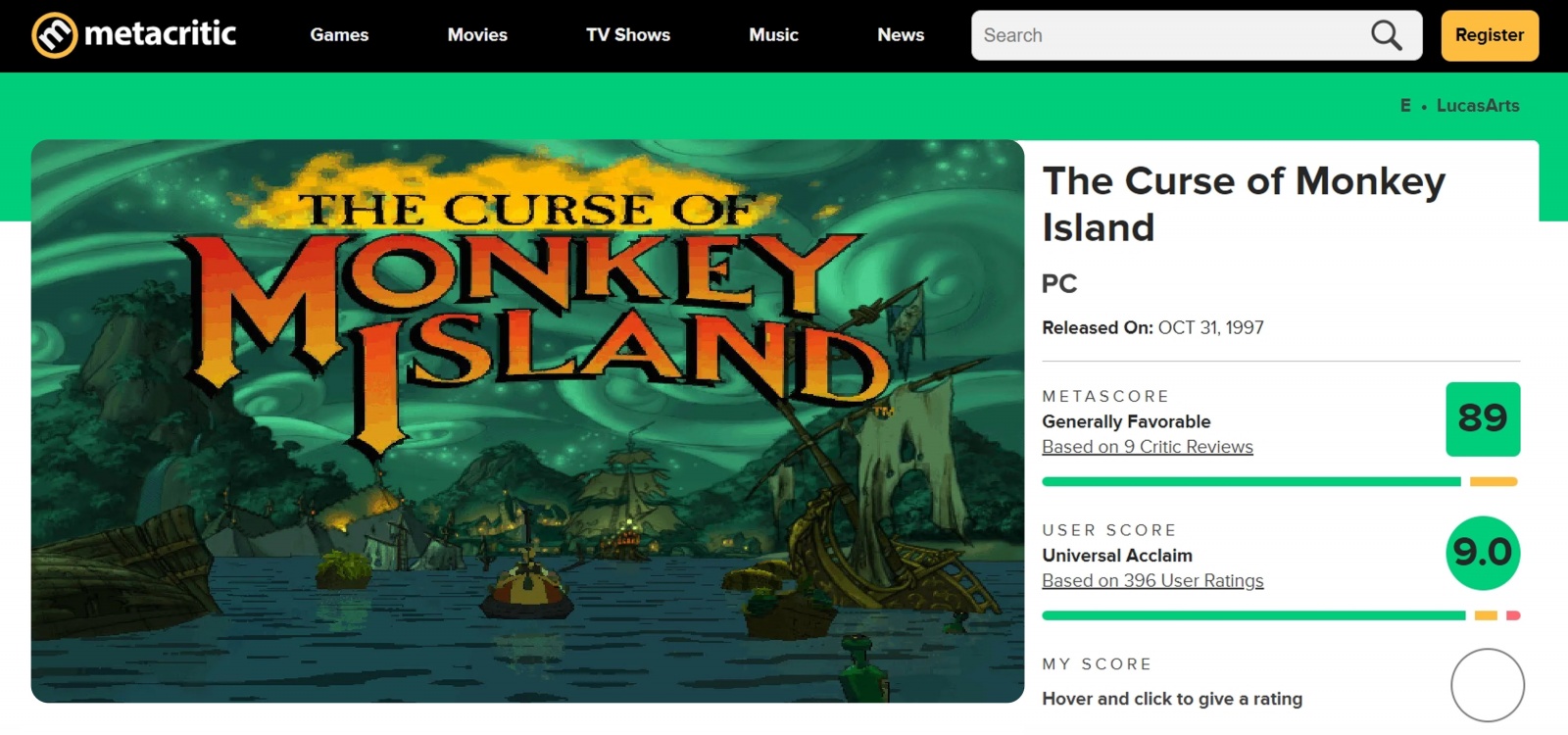Go to the TV Shows section
This screenshot has width=1568, height=735.
tap(627, 35)
